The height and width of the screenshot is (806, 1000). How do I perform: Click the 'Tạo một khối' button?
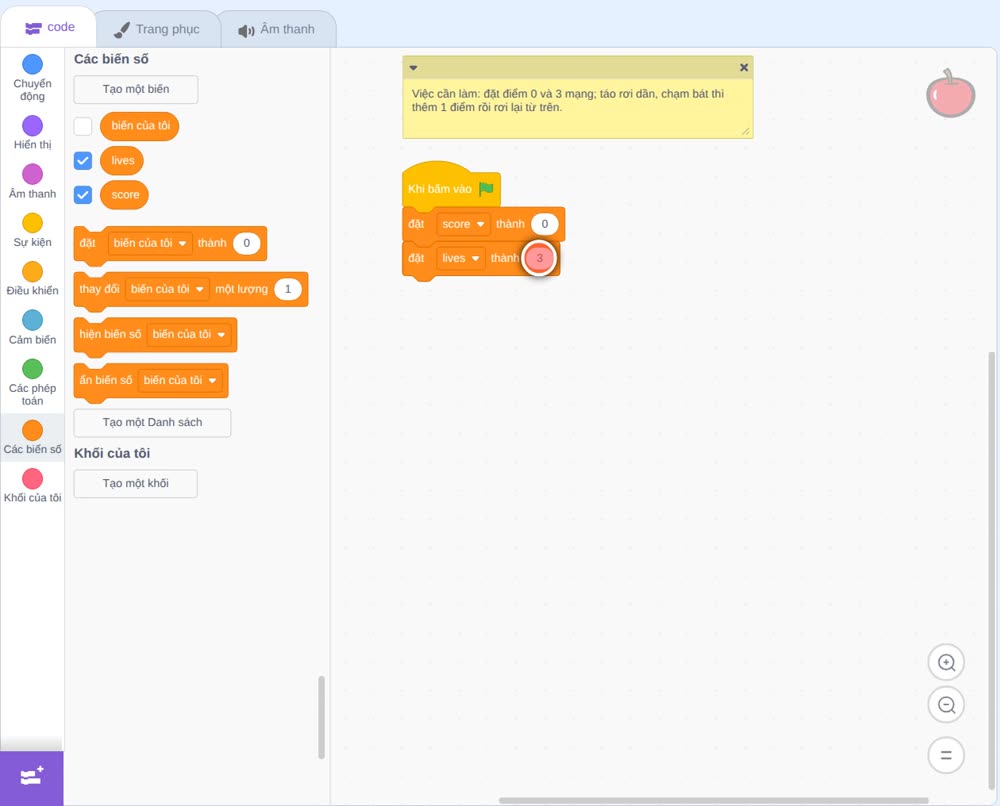tap(136, 483)
